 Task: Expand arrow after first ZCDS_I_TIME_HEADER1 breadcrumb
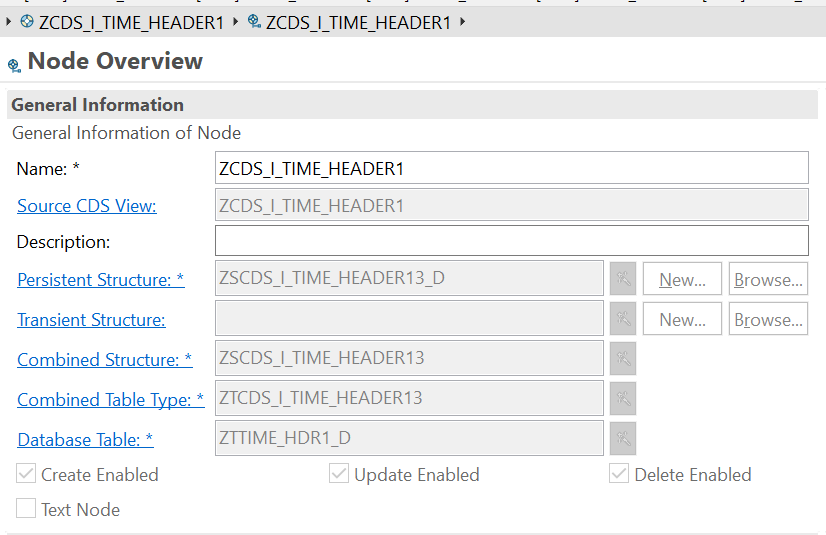pos(235,22)
